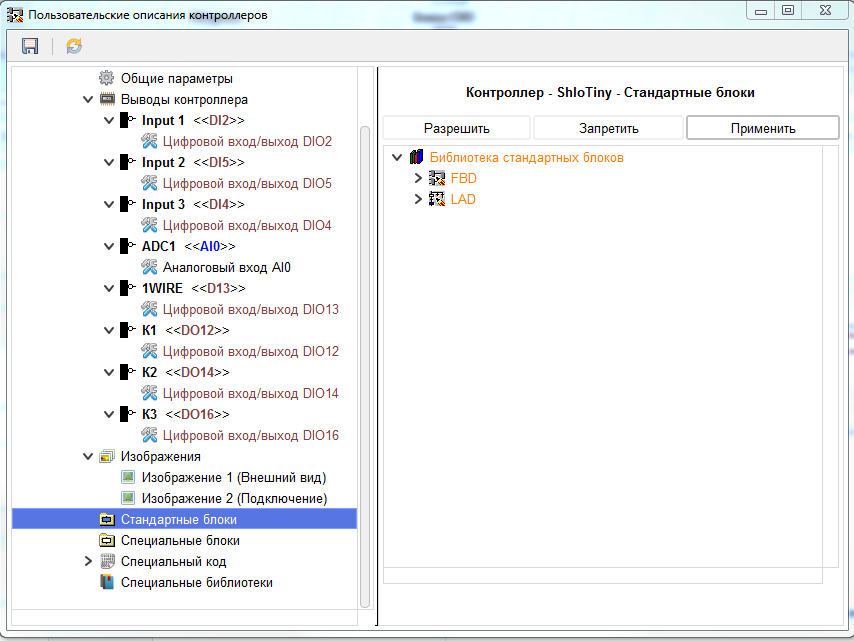Screen dimensions: 854x641
Task: Collapse the Изображения node
Action: pos(88,456)
